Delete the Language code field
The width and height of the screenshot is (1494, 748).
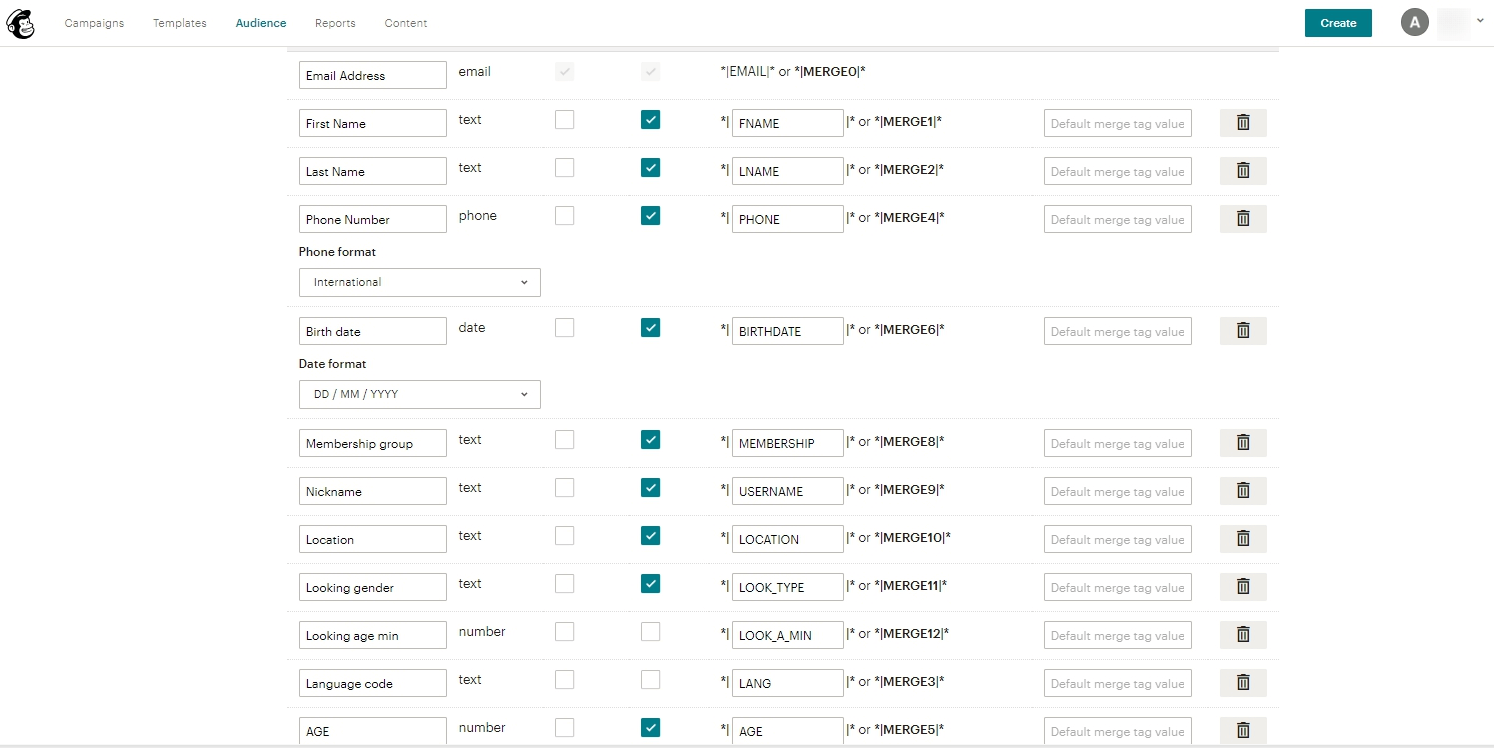click(x=1243, y=683)
